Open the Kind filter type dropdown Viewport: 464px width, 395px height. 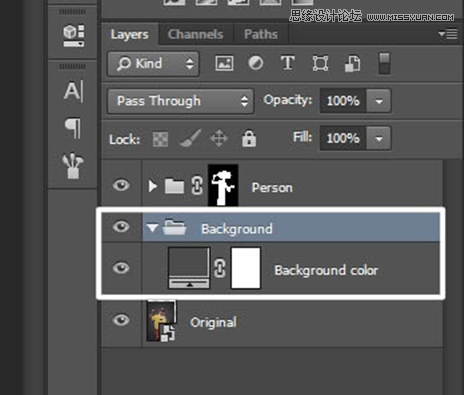153,64
